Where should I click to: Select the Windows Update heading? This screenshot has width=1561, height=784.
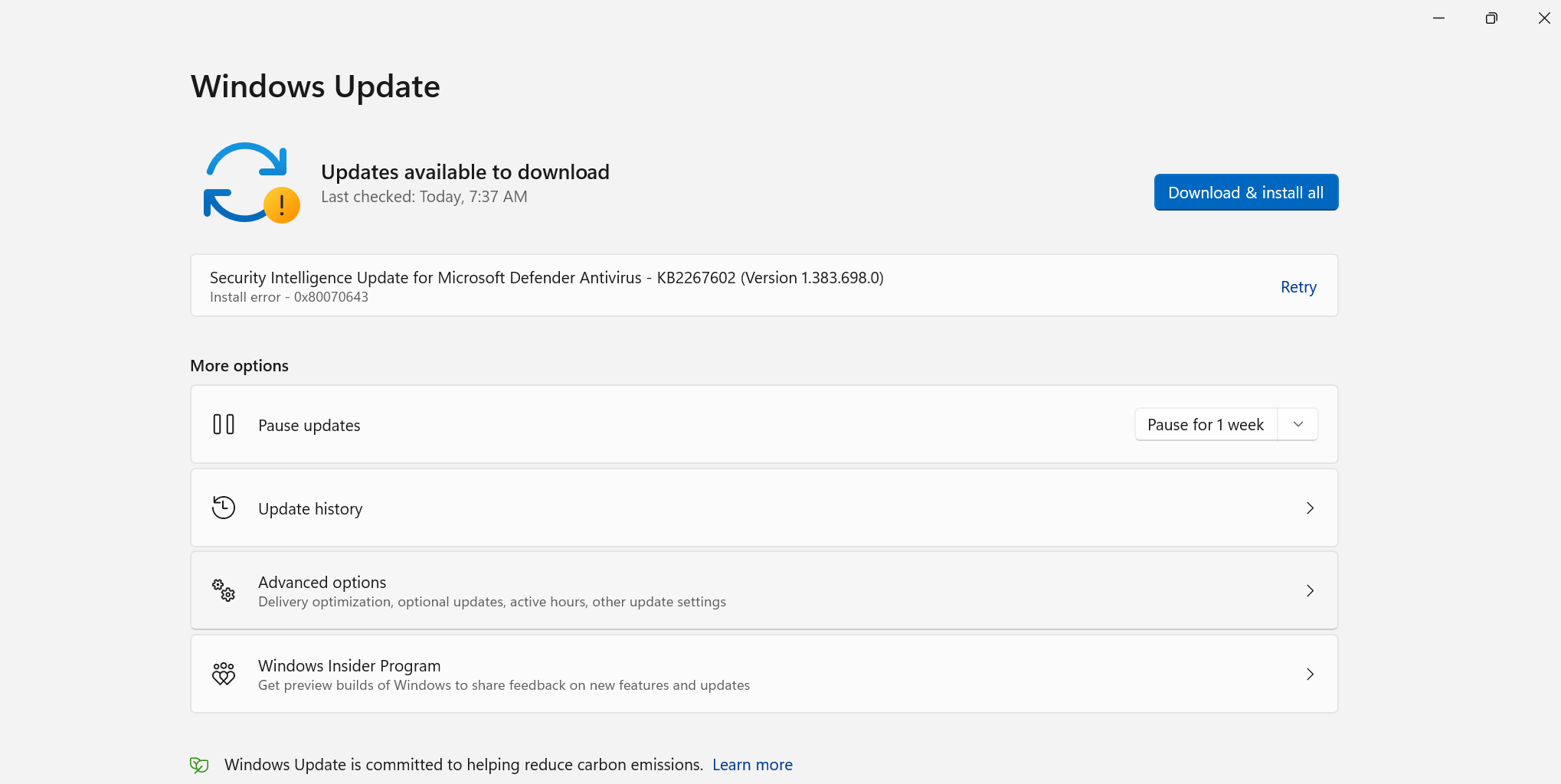(316, 87)
